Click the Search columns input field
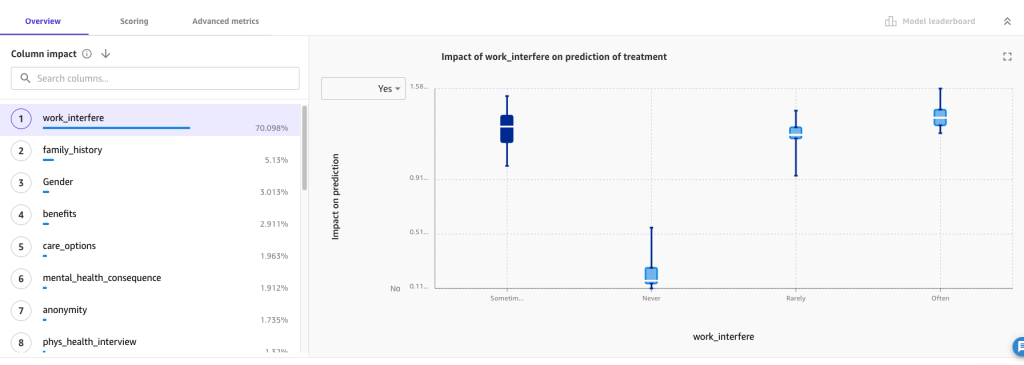 [x=155, y=78]
